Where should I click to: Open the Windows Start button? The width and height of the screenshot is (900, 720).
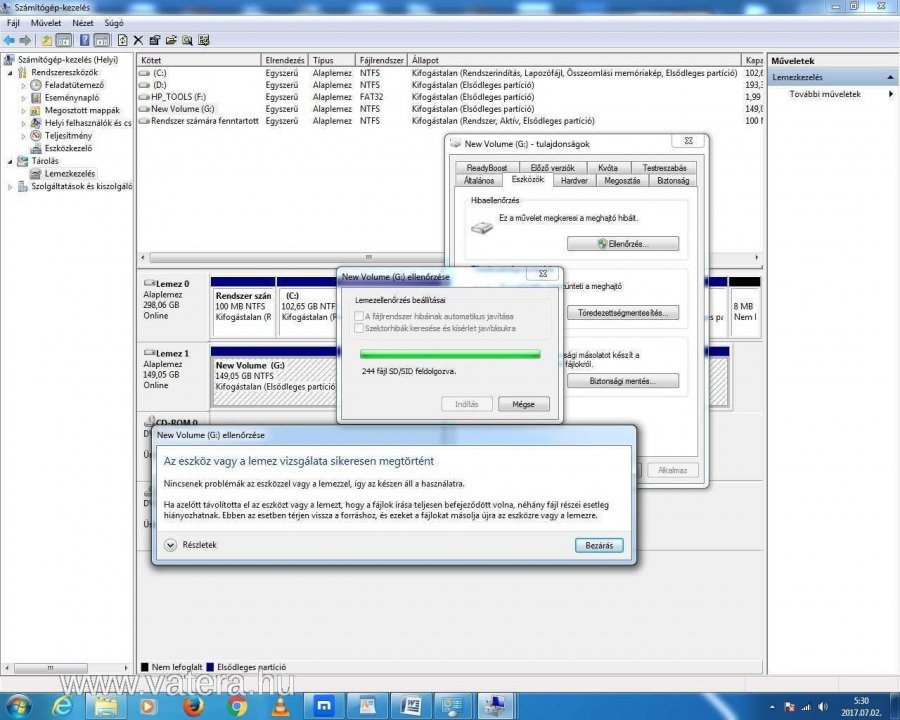pos(18,706)
